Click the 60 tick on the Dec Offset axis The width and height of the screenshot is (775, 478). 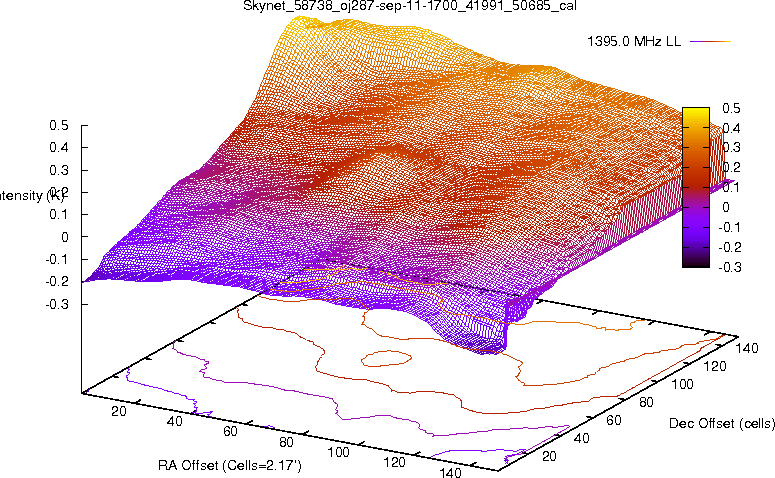614,421
